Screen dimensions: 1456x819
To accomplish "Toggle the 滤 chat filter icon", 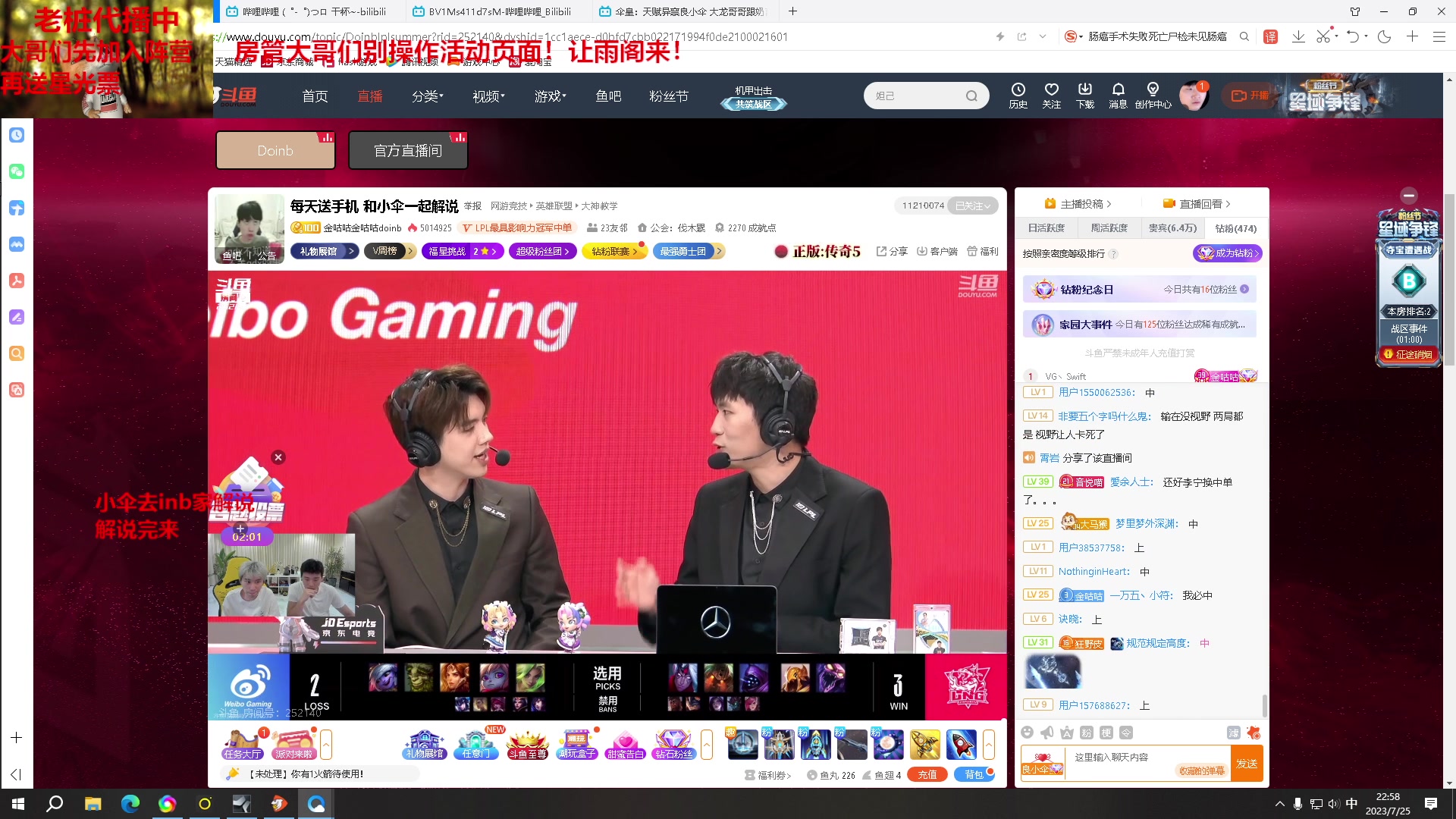I will coord(1234,733).
